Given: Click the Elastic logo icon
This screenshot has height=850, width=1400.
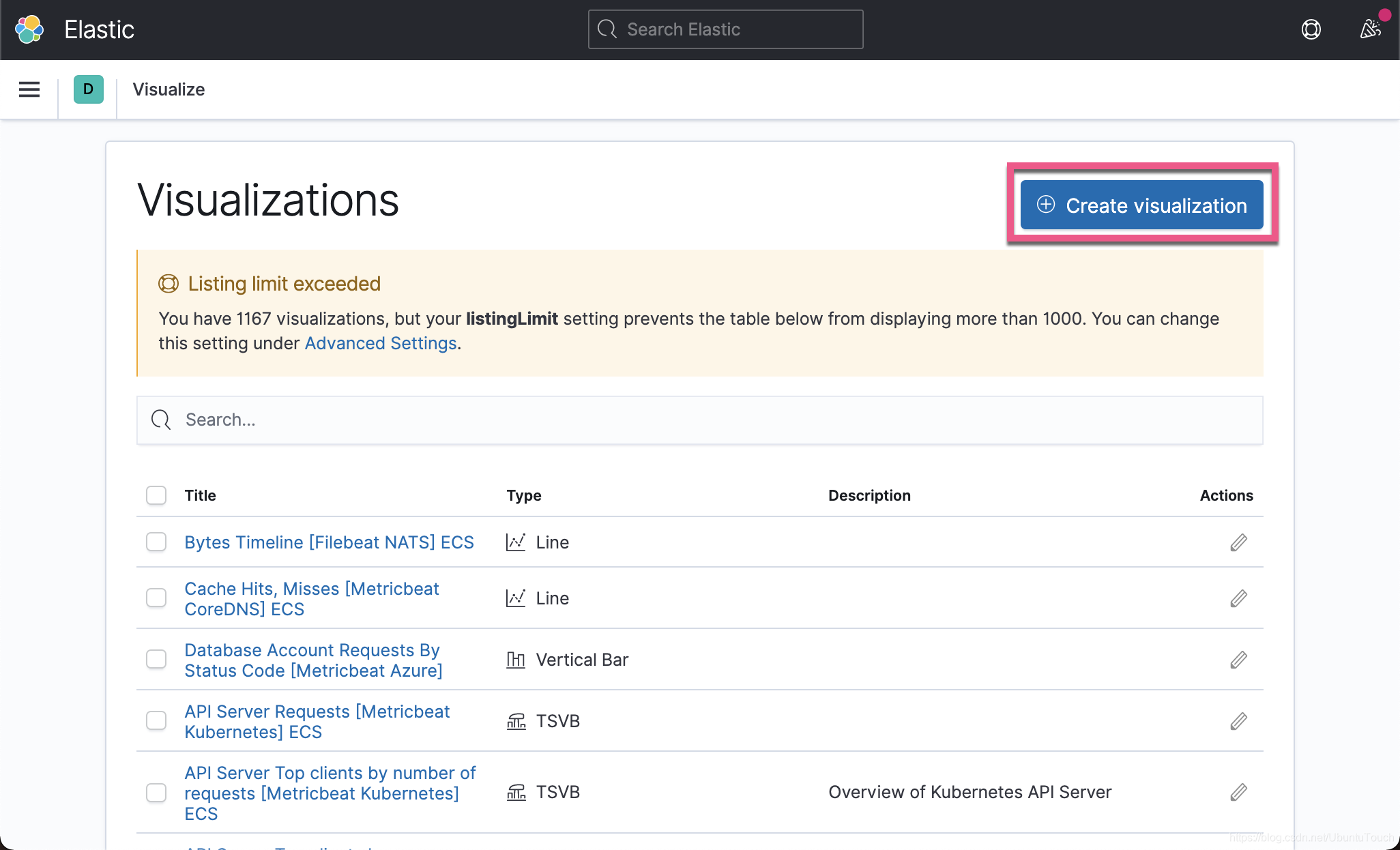Looking at the screenshot, I should (x=29, y=29).
